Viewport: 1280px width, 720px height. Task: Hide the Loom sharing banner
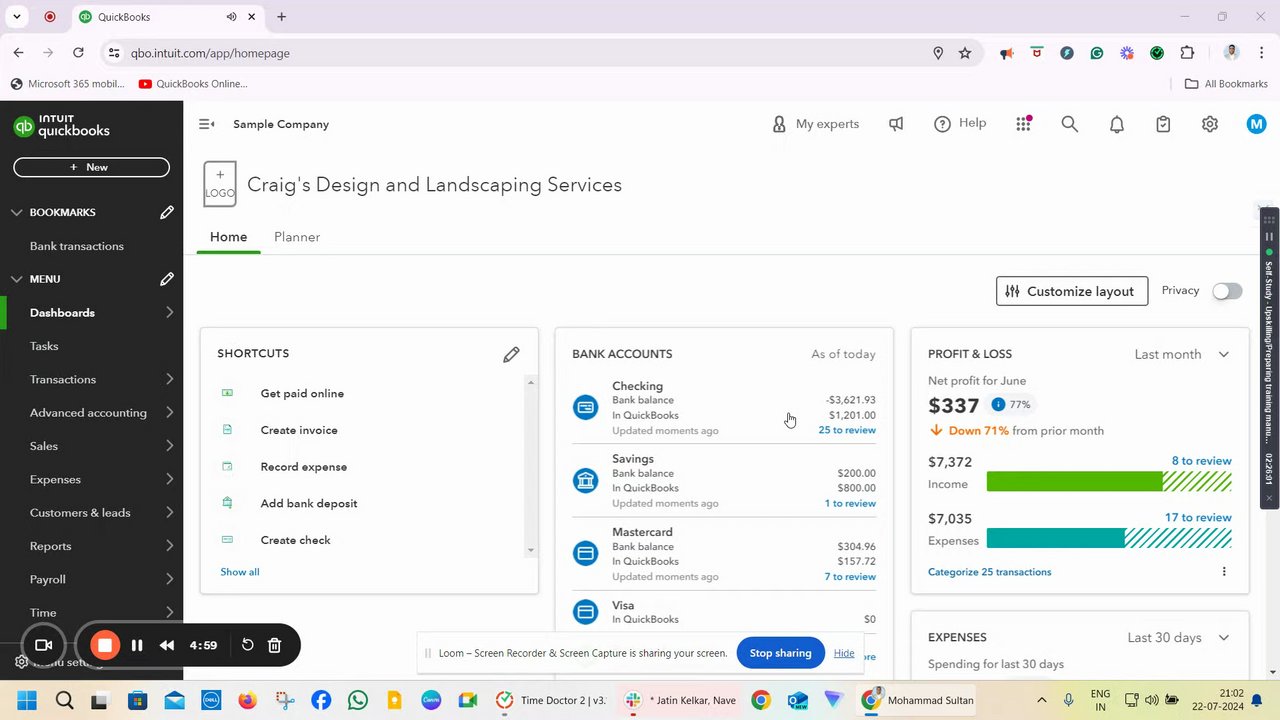844,653
